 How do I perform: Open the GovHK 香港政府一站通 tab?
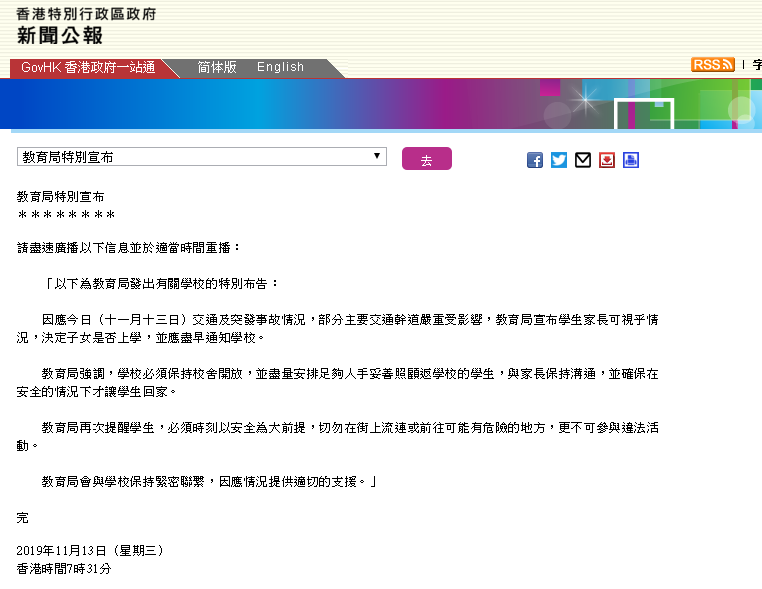coord(88,67)
